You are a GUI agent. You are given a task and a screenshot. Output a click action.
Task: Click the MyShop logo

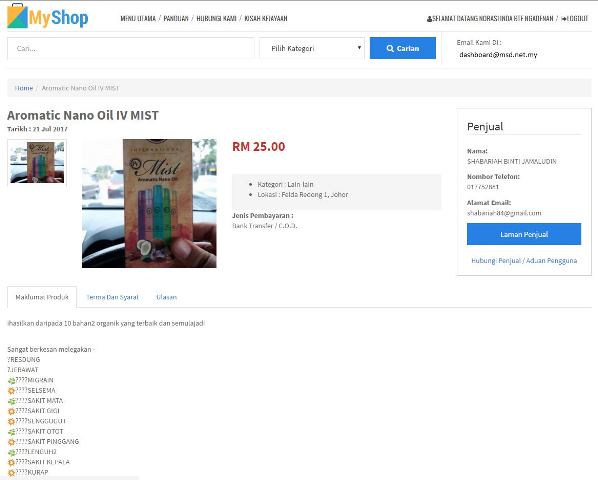click(x=48, y=16)
